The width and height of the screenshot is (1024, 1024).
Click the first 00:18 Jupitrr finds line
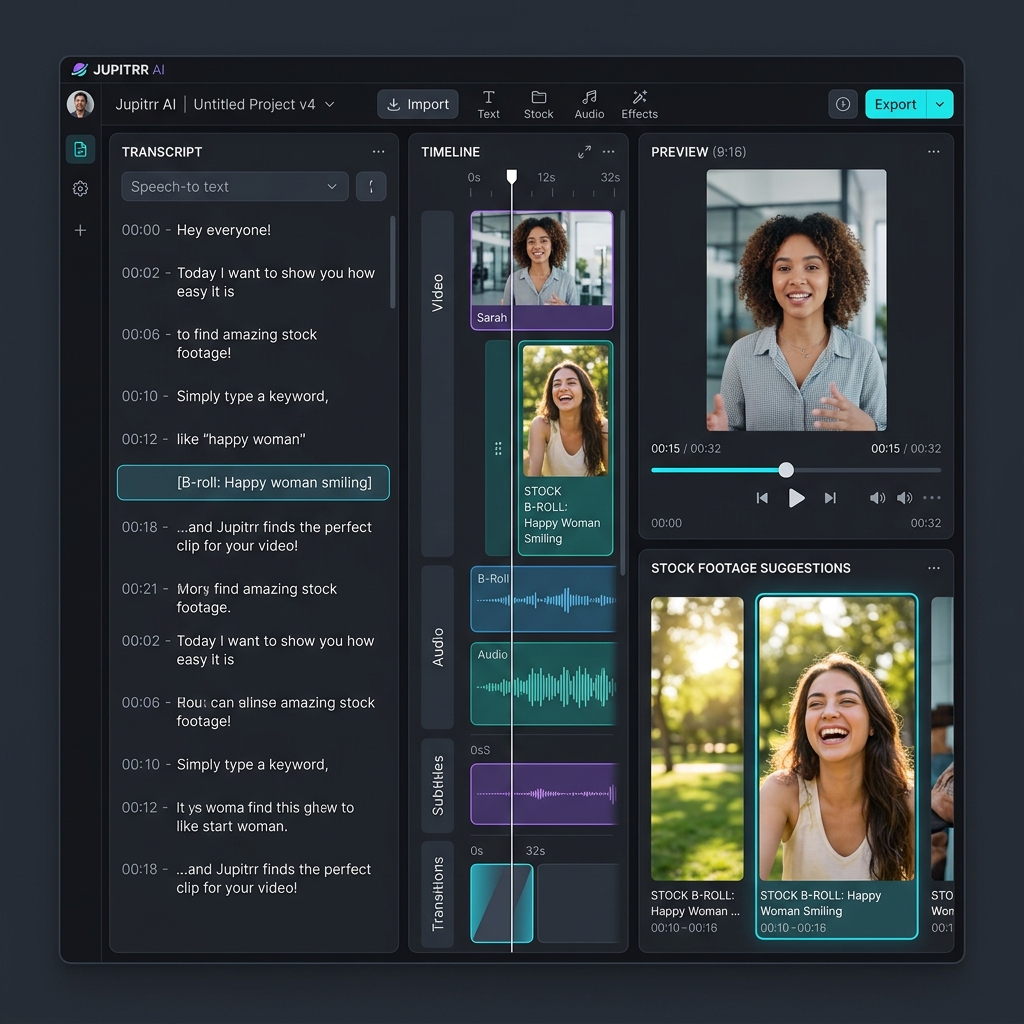(274, 536)
